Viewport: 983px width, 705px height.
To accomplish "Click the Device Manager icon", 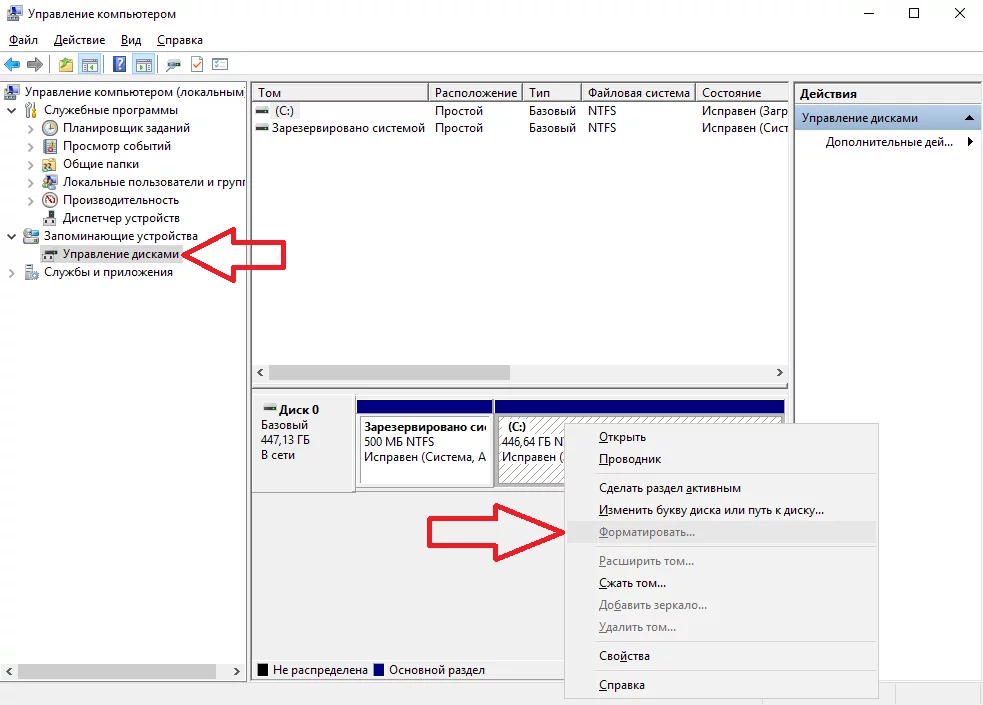I will pyautogui.click(x=50, y=218).
